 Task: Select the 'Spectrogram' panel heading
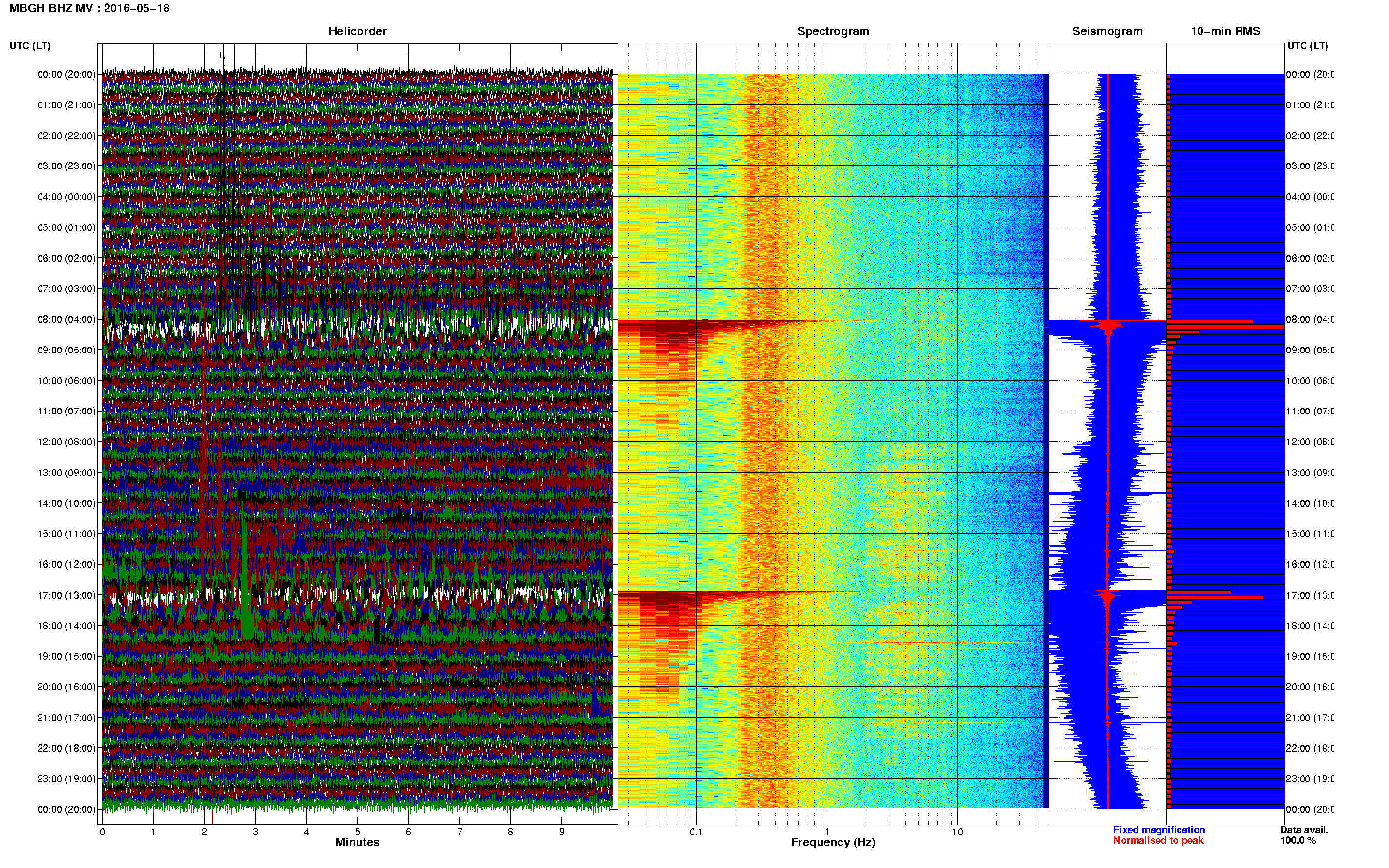click(x=833, y=32)
